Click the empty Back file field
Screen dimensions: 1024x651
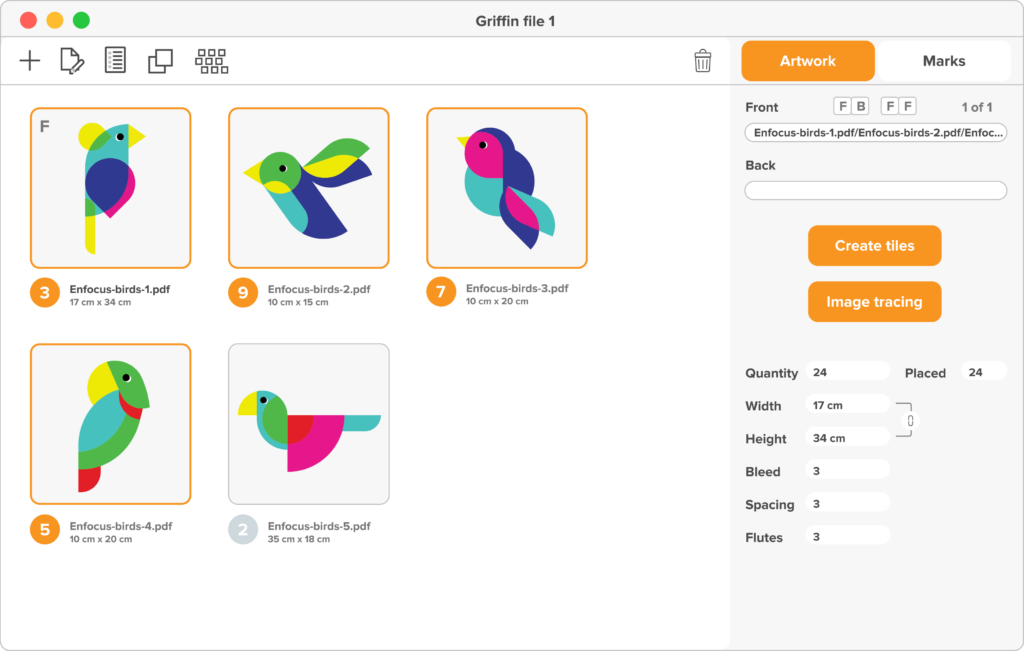pyautogui.click(x=876, y=191)
